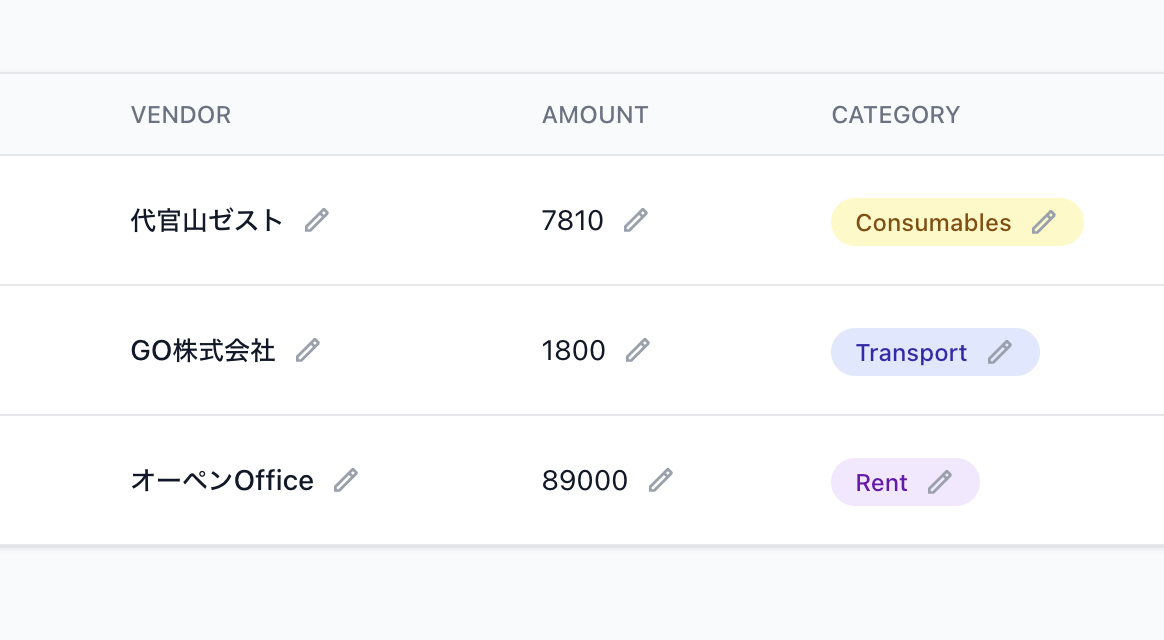Click the pencil beside オーペンOffice

(346, 480)
